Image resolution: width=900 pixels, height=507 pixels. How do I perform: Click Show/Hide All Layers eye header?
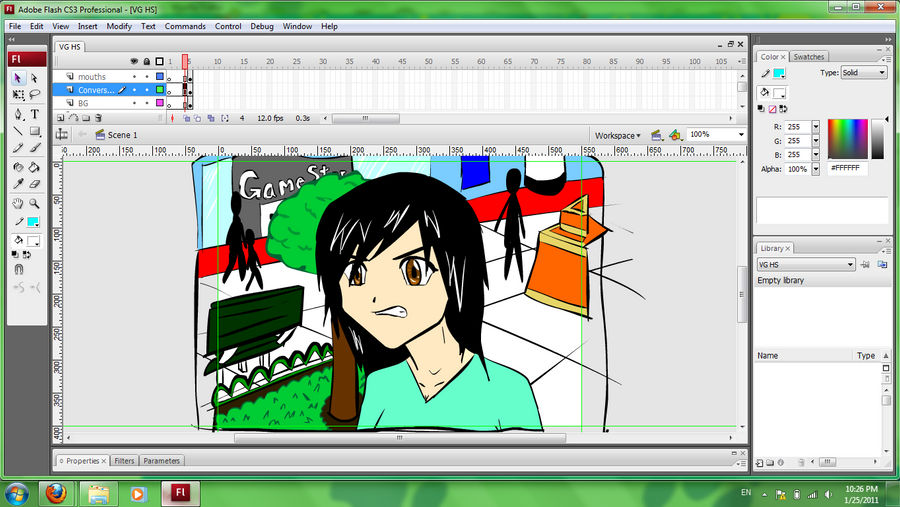[x=134, y=61]
